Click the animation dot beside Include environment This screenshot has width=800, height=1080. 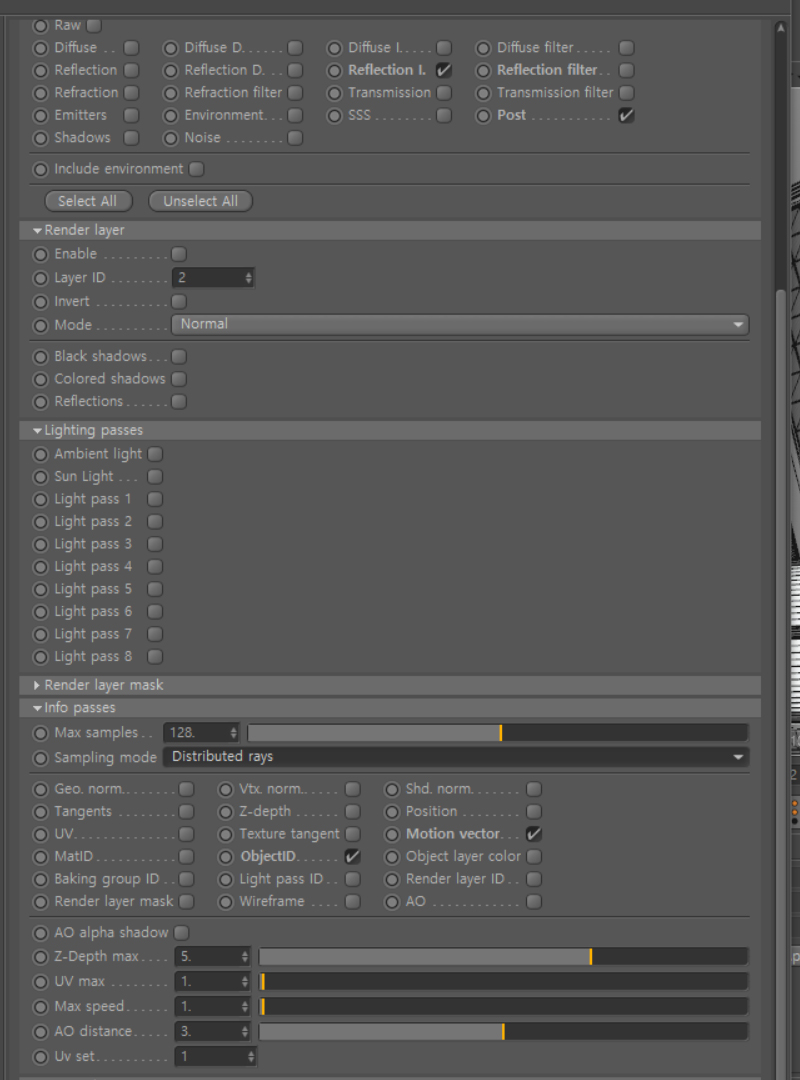(x=41, y=169)
